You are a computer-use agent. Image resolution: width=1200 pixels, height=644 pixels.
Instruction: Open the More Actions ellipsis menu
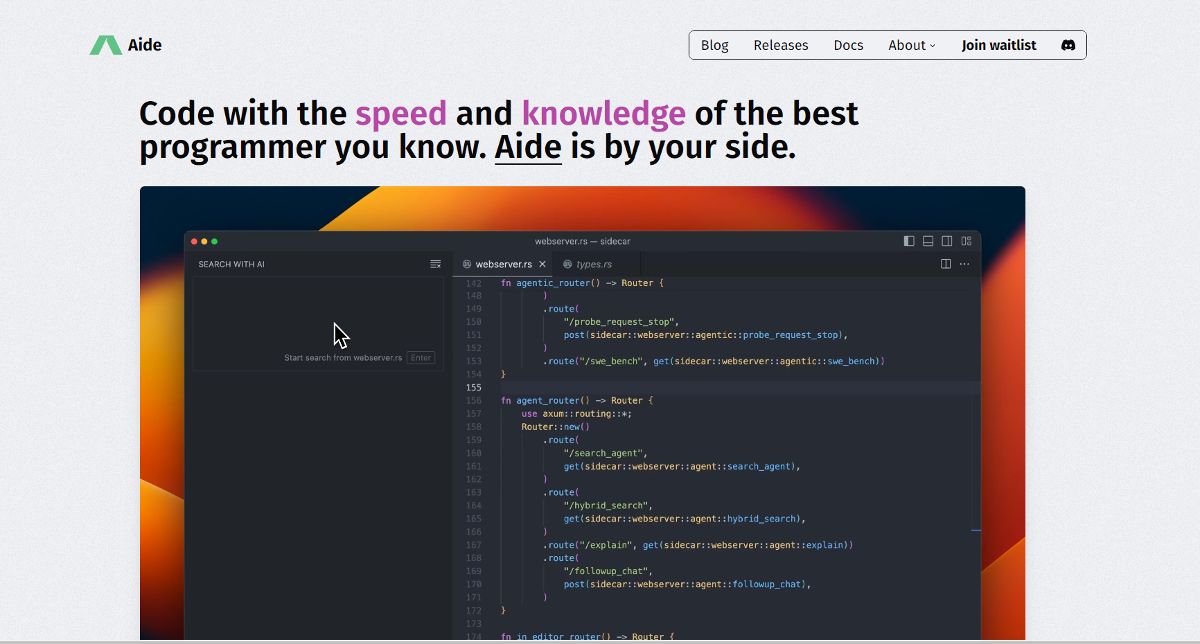(x=963, y=264)
